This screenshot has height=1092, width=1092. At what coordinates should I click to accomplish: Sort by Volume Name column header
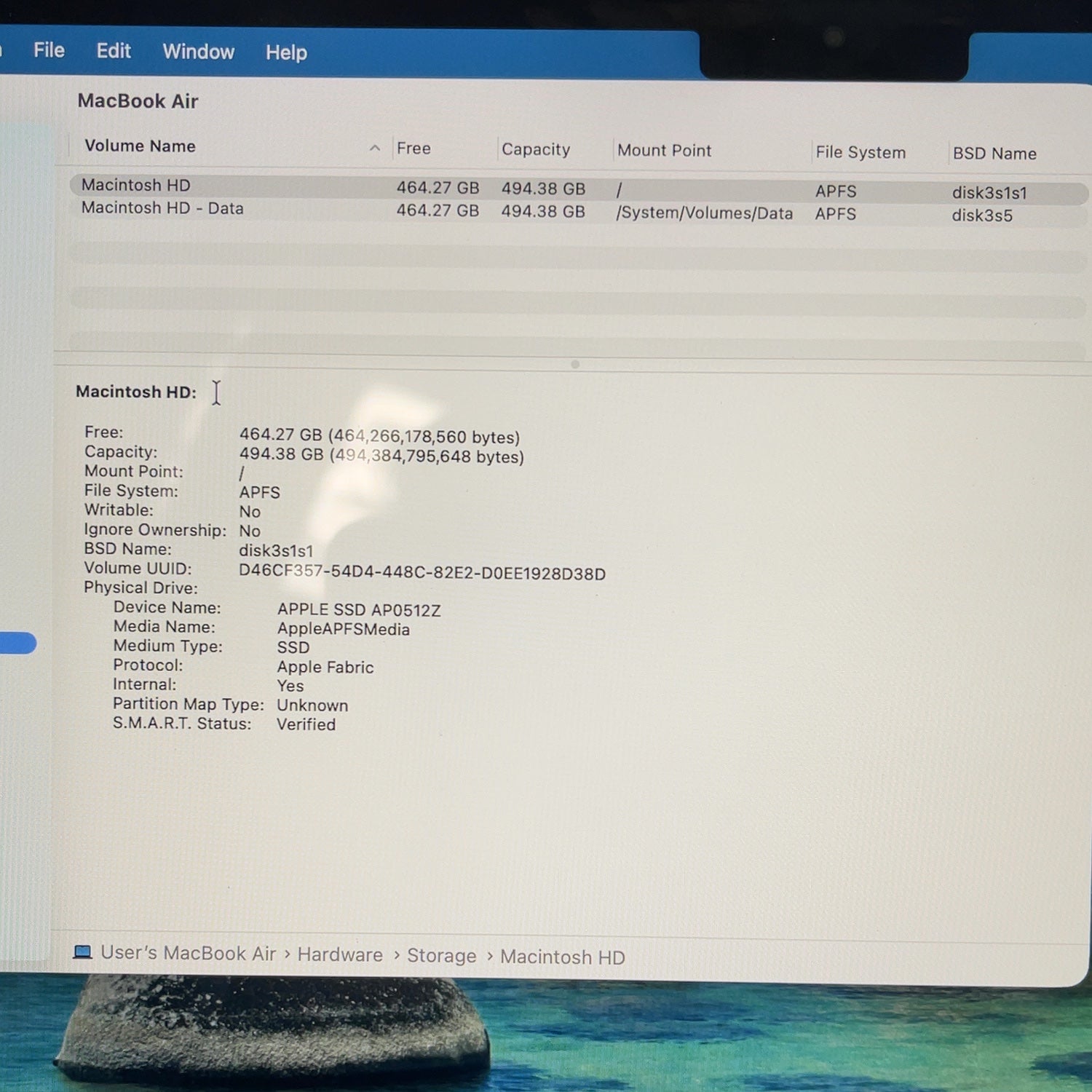click(140, 146)
